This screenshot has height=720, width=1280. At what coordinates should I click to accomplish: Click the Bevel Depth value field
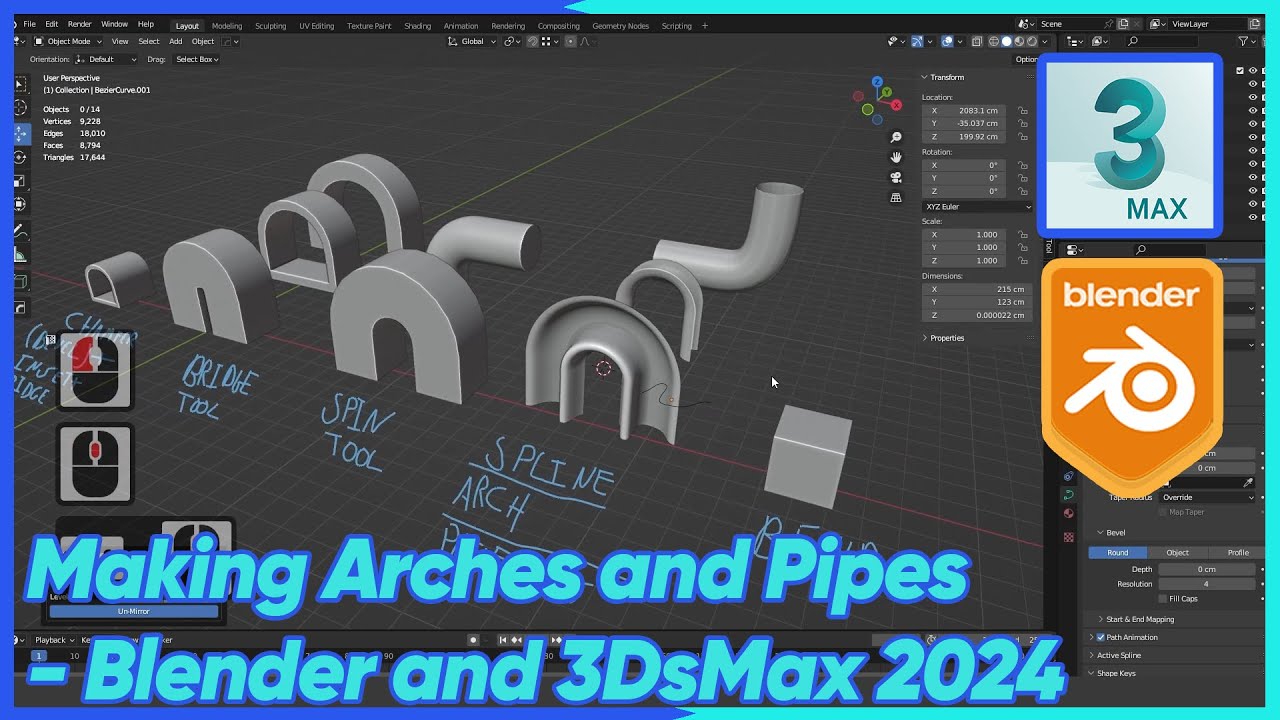(x=1206, y=569)
